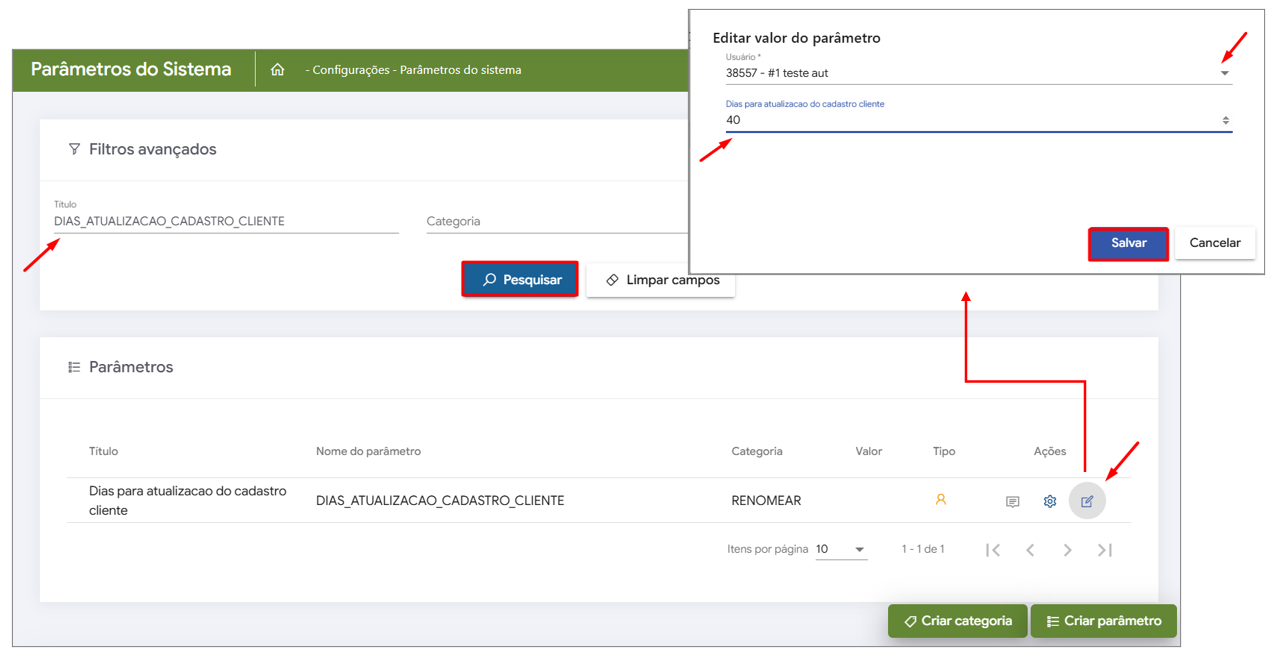Click the orange user type icon
Image resolution: width=1274 pixels, height=656 pixels.
pyautogui.click(x=940, y=499)
